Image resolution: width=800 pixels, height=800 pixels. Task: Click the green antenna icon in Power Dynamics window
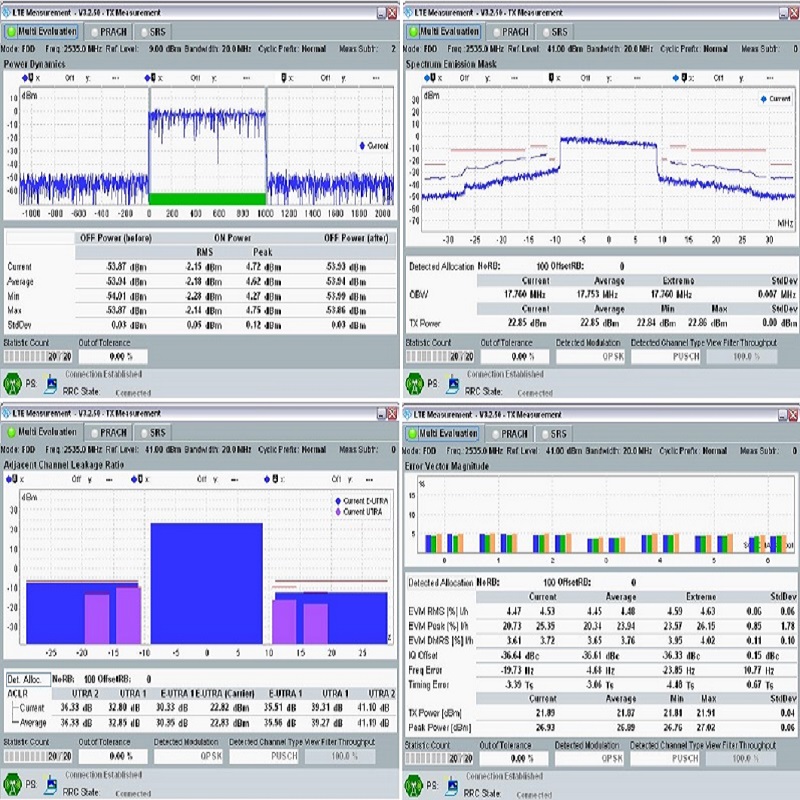point(15,381)
